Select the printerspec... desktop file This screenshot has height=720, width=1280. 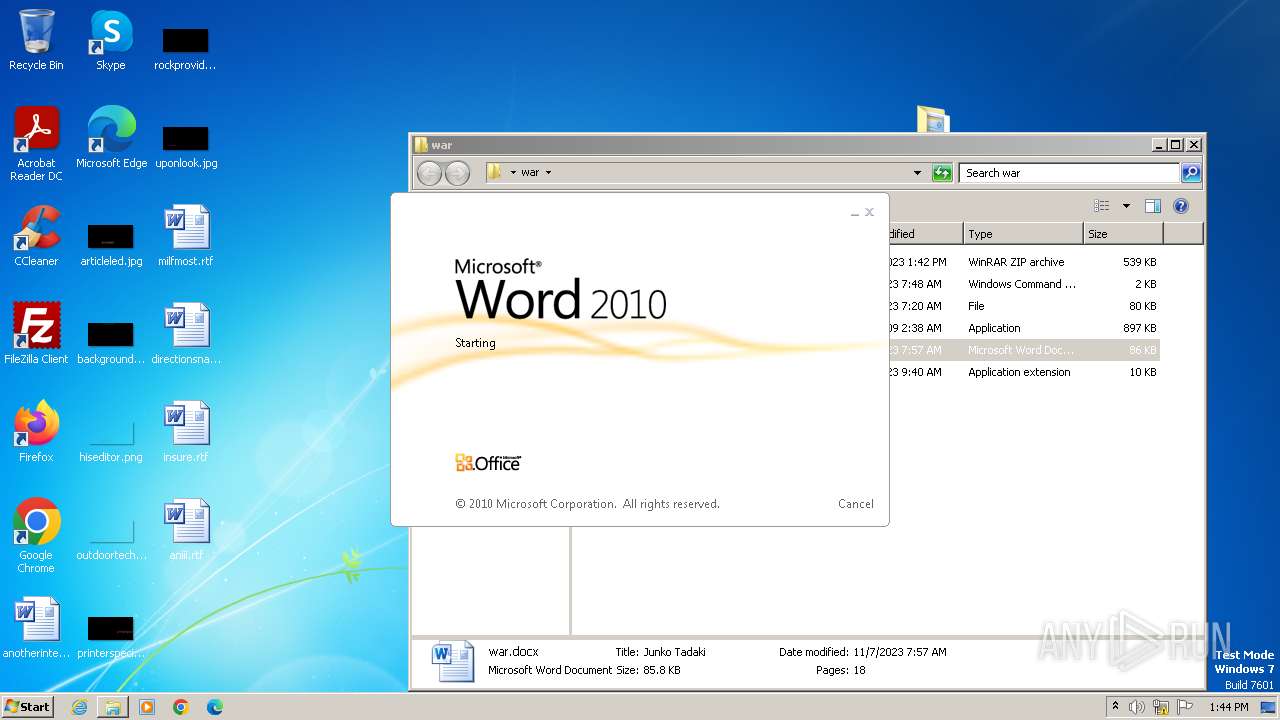click(111, 636)
